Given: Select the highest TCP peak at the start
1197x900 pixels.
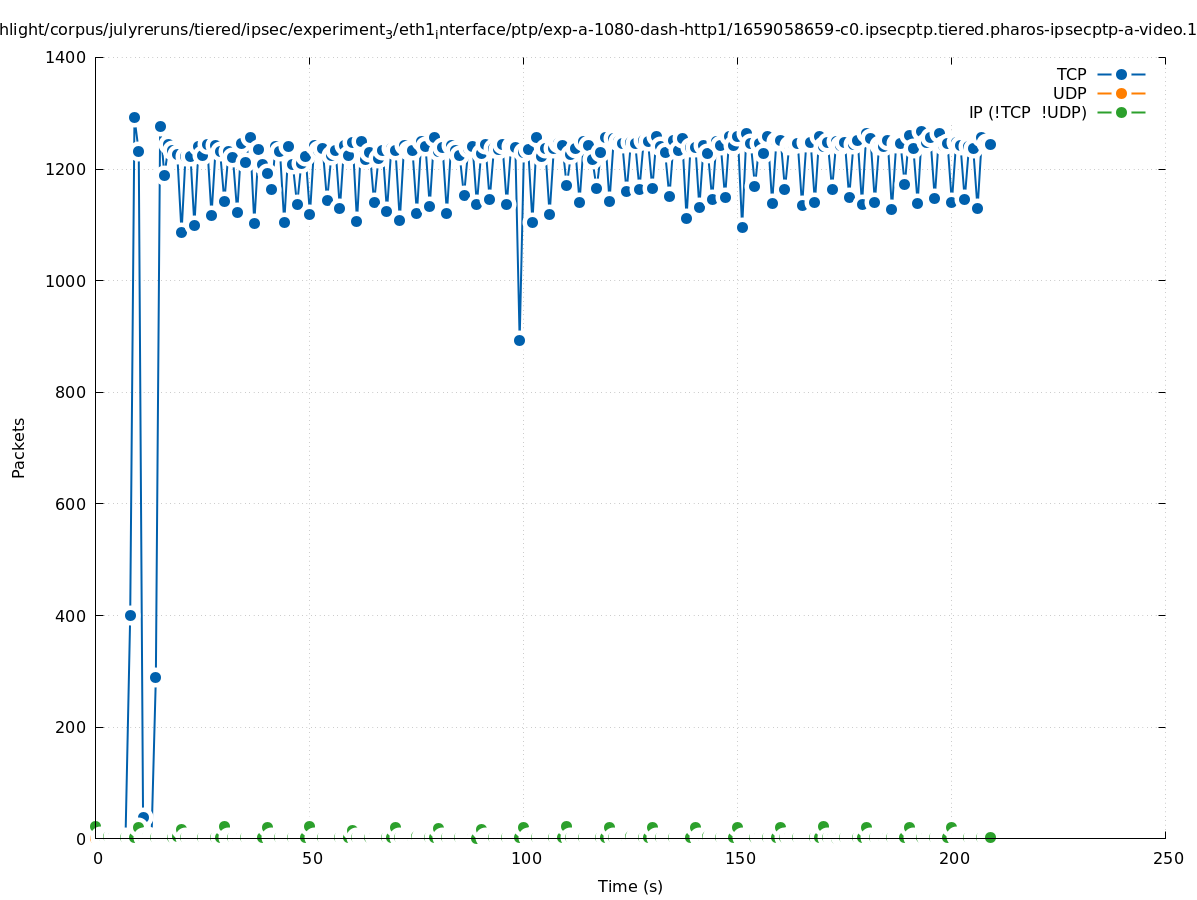Looking at the screenshot, I should 134,117.
